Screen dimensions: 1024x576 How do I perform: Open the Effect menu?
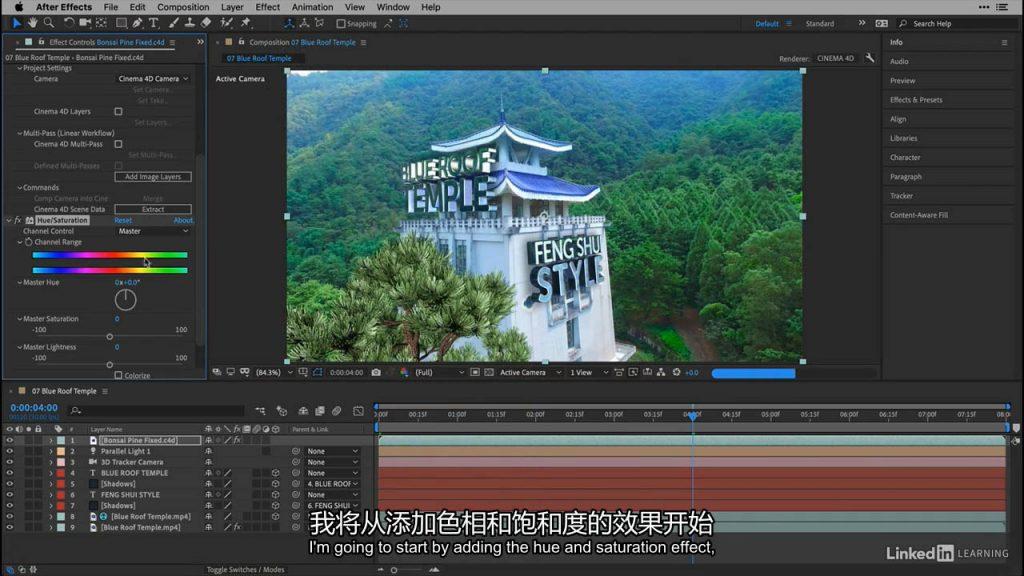pos(267,7)
